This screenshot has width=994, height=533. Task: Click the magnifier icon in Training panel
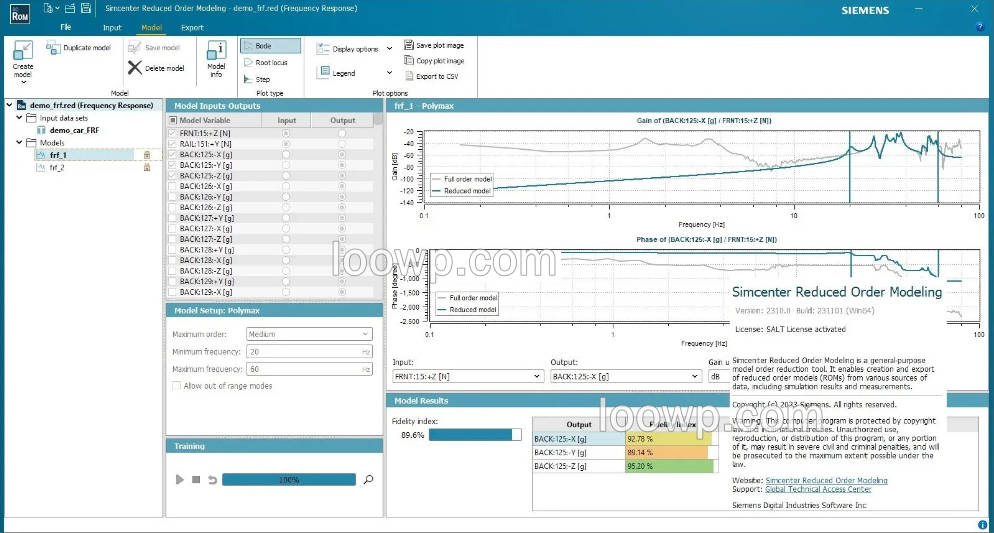368,480
